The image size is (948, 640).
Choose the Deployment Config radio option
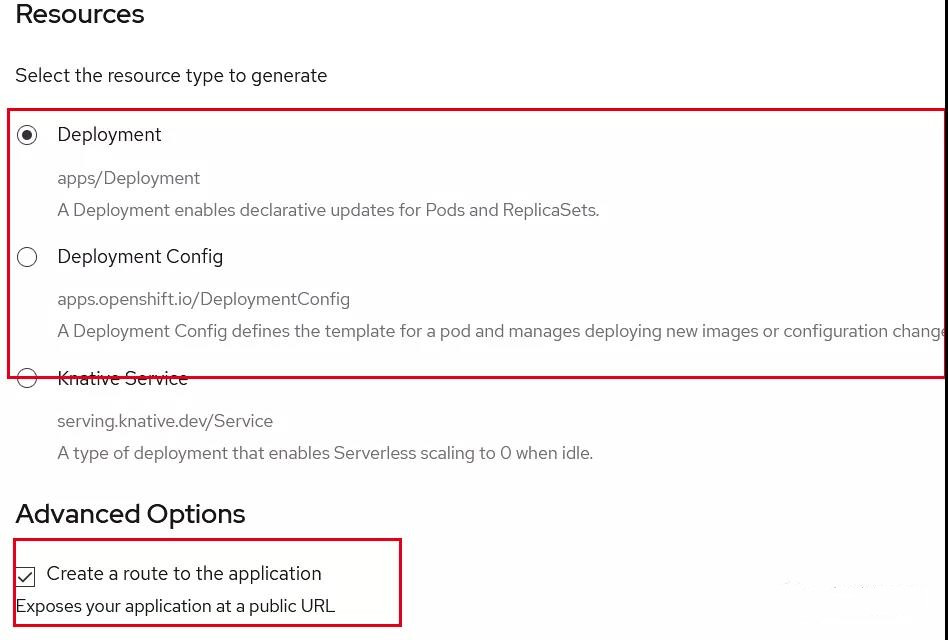tap(27, 257)
